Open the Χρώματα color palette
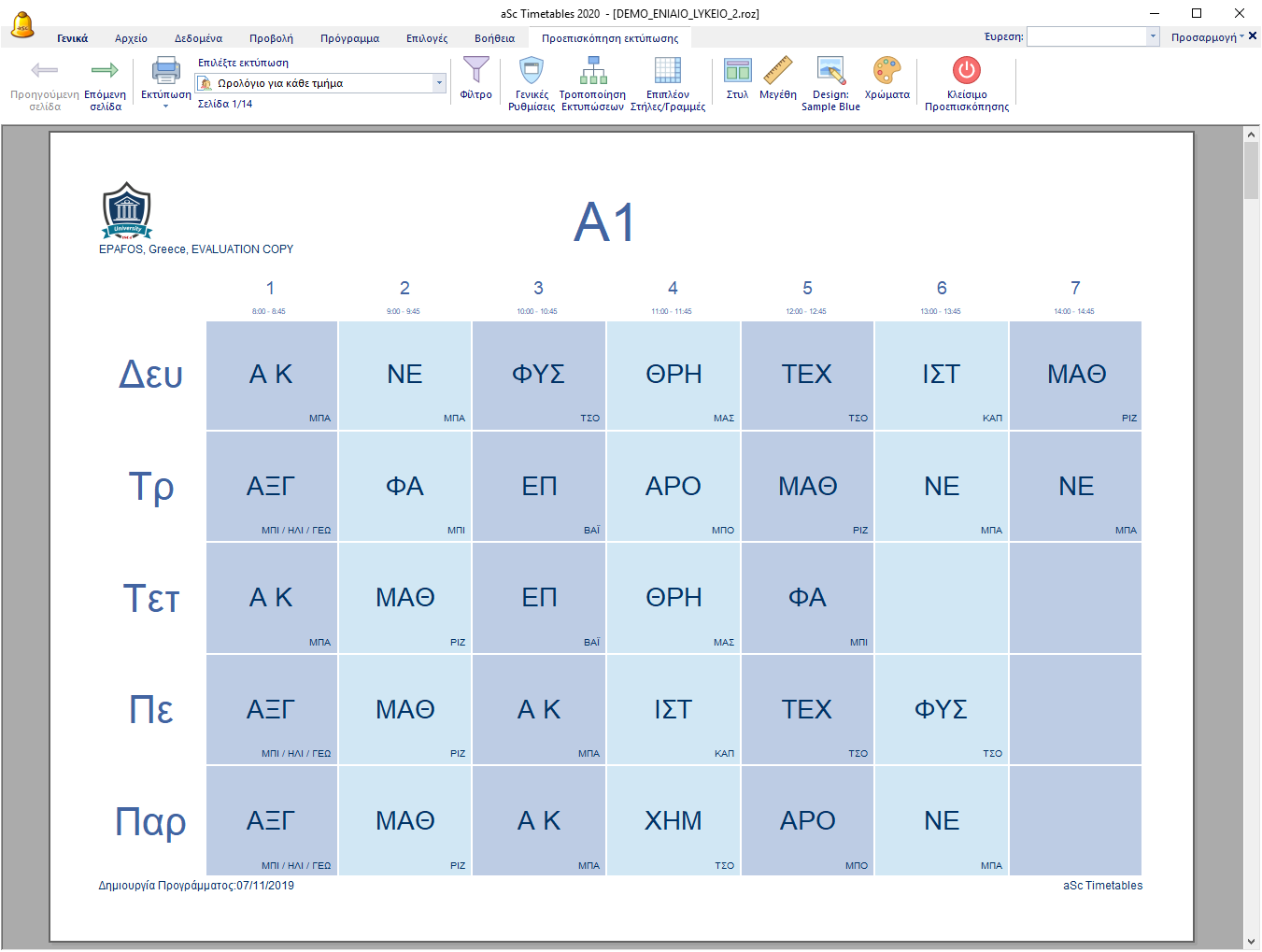The image size is (1262, 952). (886, 71)
